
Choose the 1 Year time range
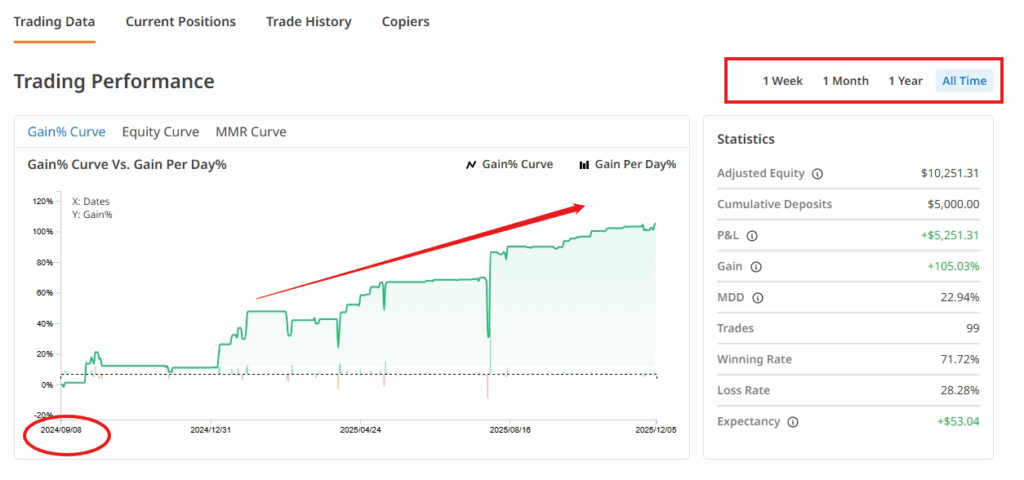(905, 81)
